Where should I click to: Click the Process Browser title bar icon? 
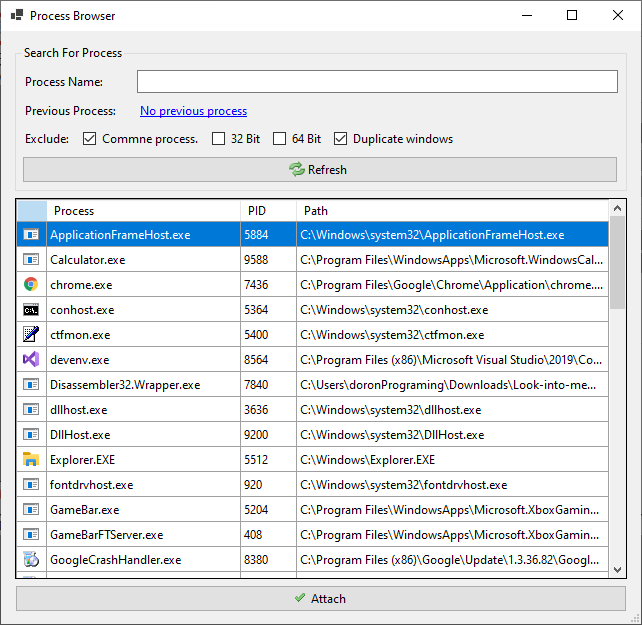17,16
